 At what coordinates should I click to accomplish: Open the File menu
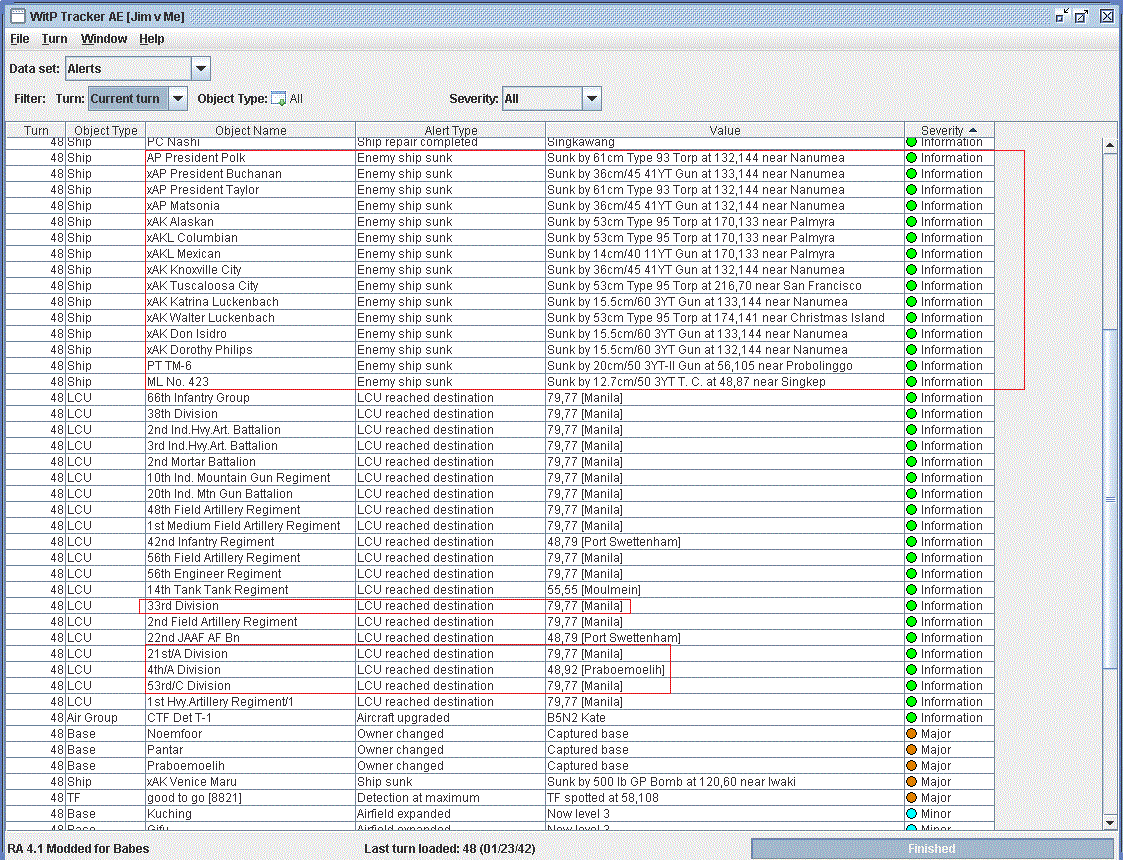click(19, 39)
